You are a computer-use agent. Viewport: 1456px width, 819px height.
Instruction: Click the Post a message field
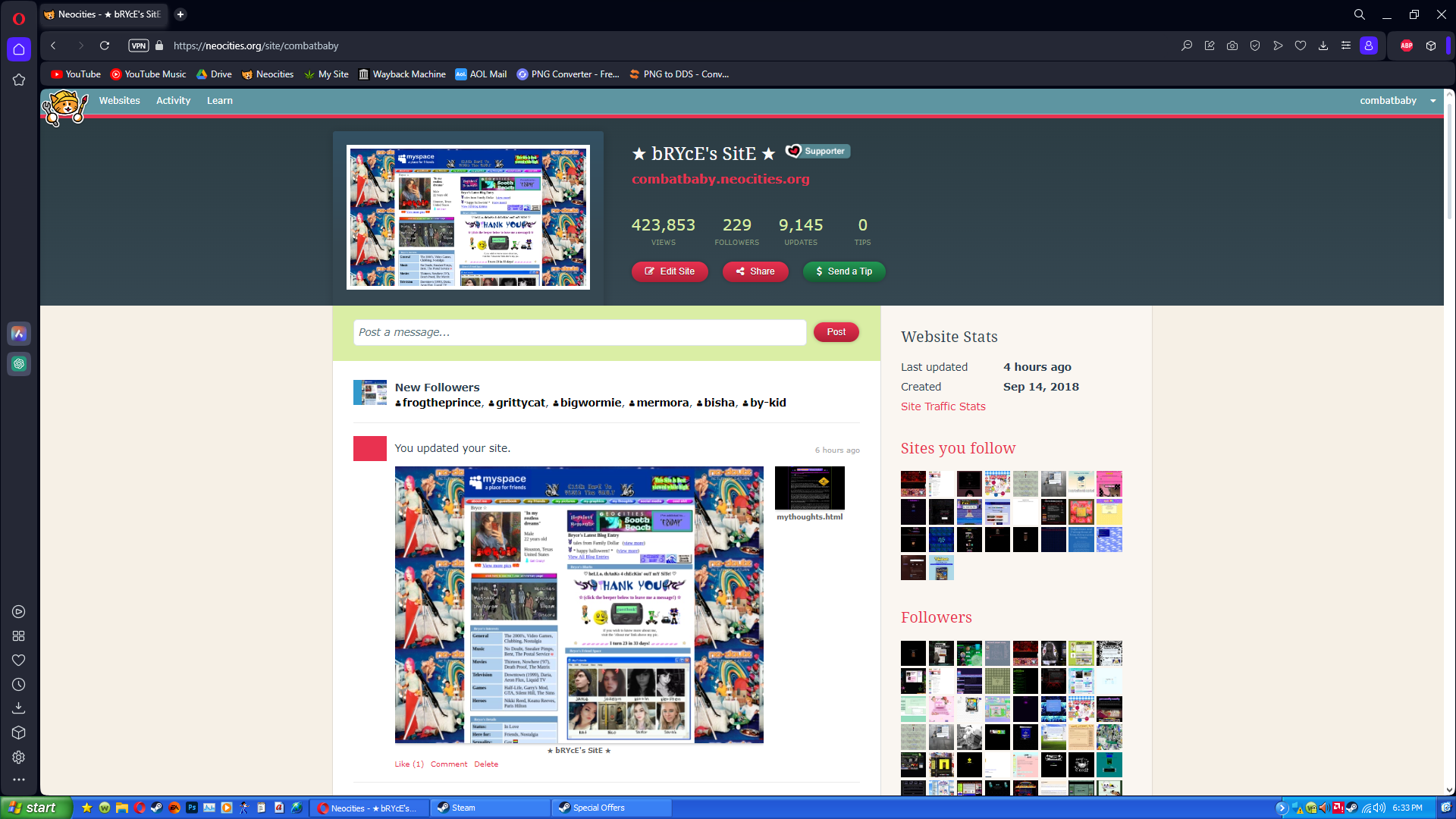pos(579,332)
